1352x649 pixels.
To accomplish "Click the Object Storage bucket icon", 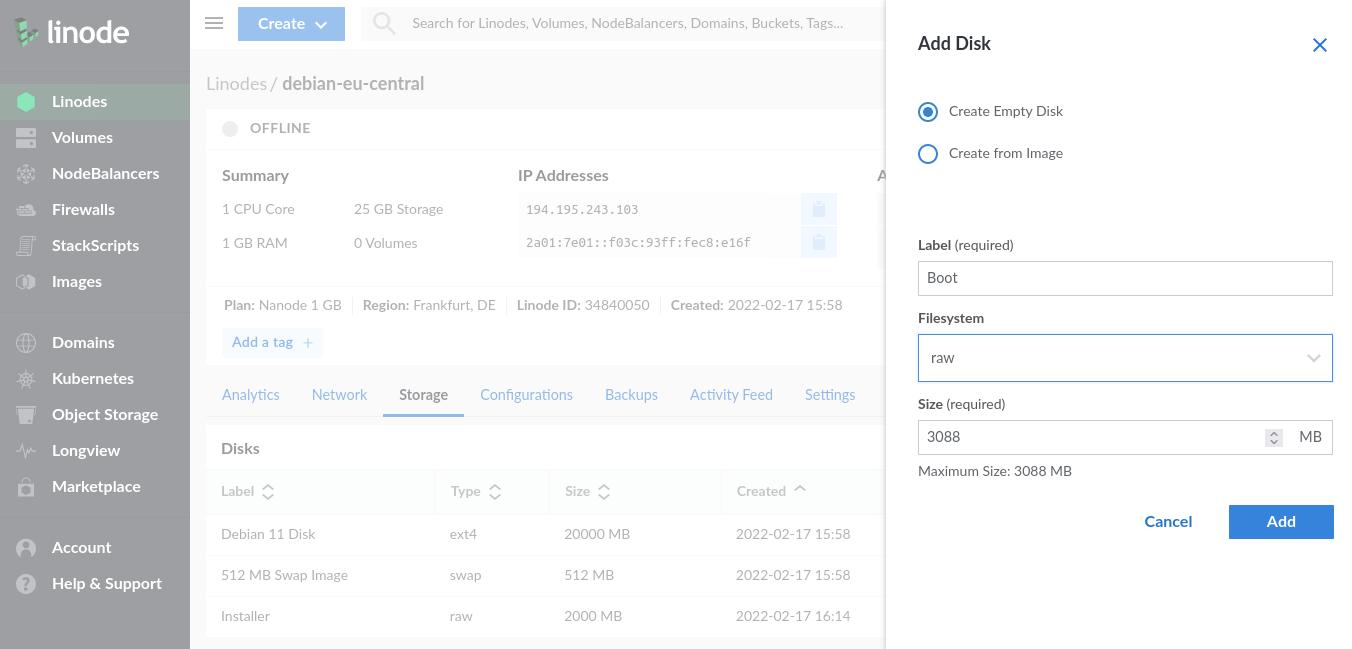I will [x=26, y=415].
